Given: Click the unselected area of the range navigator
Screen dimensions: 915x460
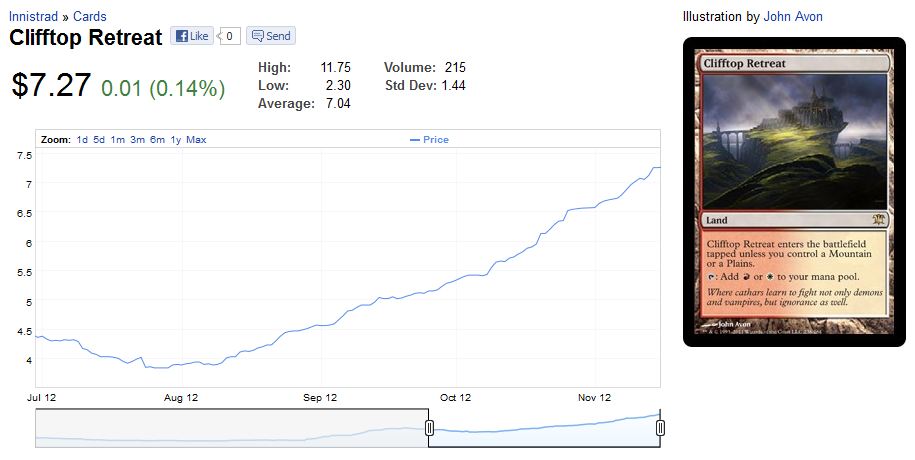Looking at the screenshot, I should (x=230, y=428).
